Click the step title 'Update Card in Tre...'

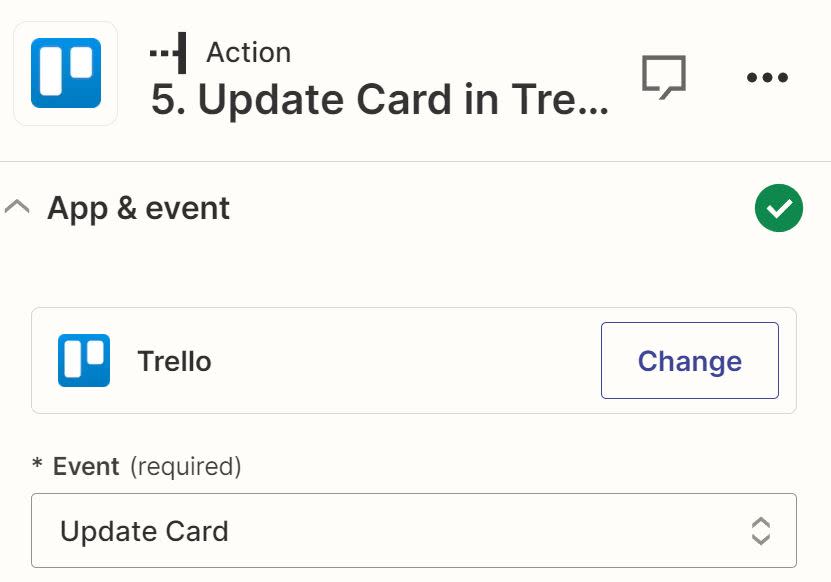pyautogui.click(x=400, y=101)
